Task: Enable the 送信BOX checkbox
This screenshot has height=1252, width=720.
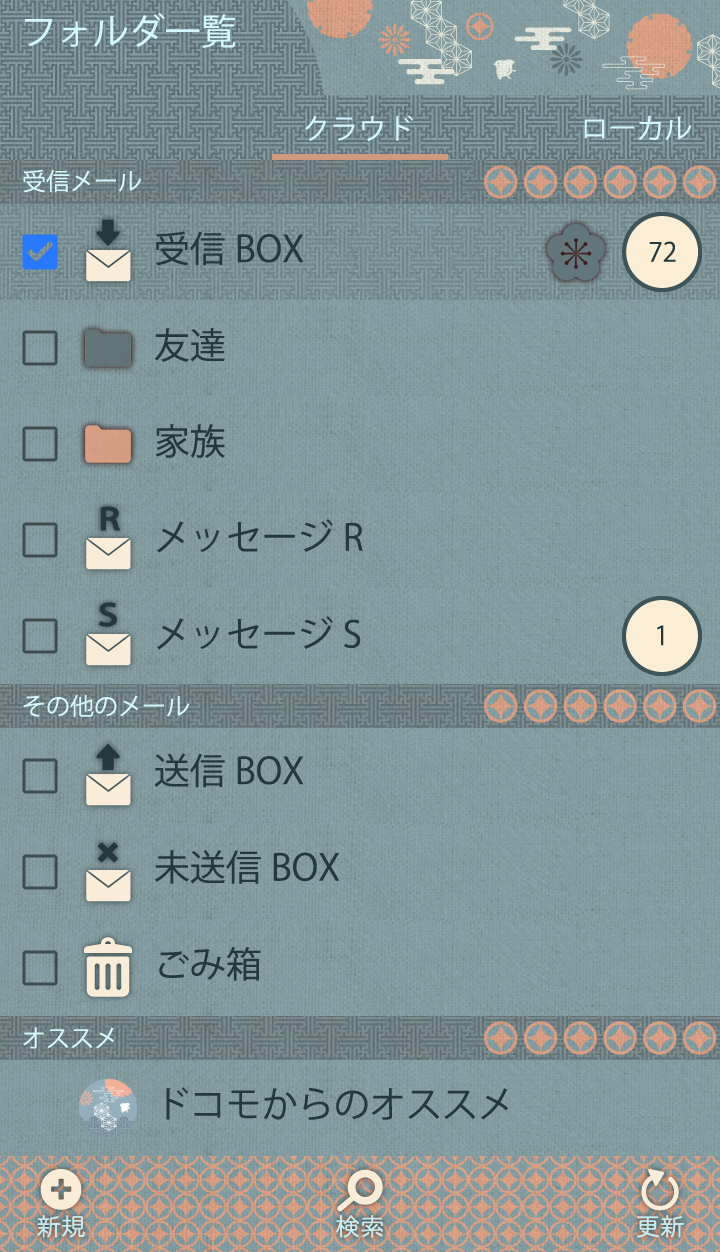Action: [x=40, y=775]
